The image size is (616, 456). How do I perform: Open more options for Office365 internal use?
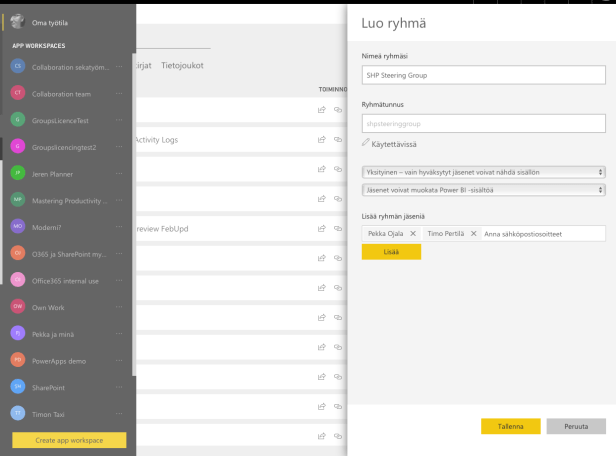click(119, 280)
